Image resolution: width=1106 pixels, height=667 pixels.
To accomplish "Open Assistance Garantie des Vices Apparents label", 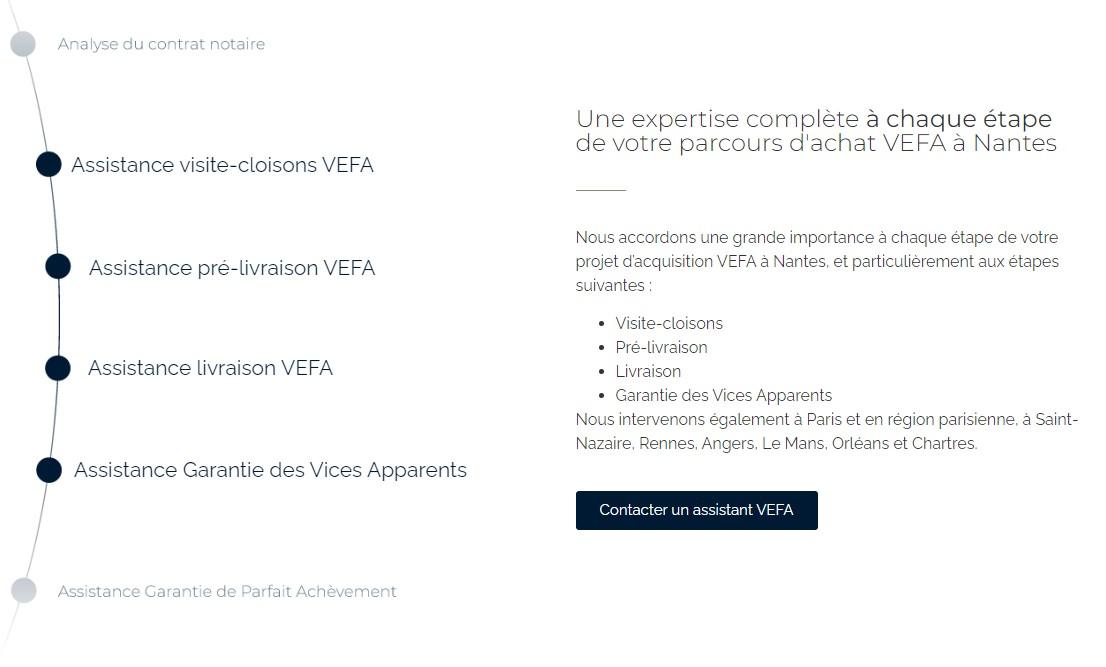I will [x=270, y=470].
